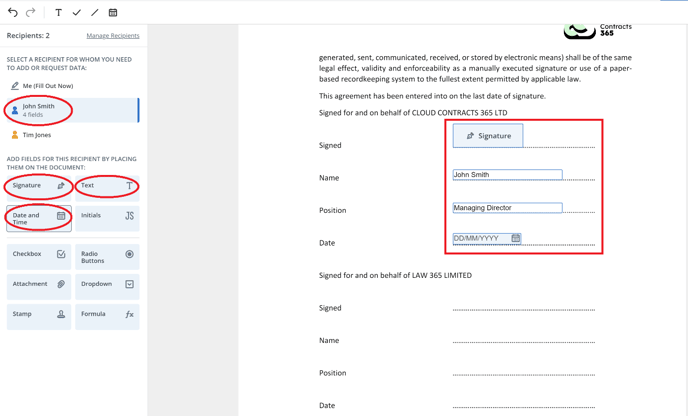Image resolution: width=688 pixels, height=416 pixels.
Task: Choose the Checkbox field button
Action: click(x=39, y=257)
